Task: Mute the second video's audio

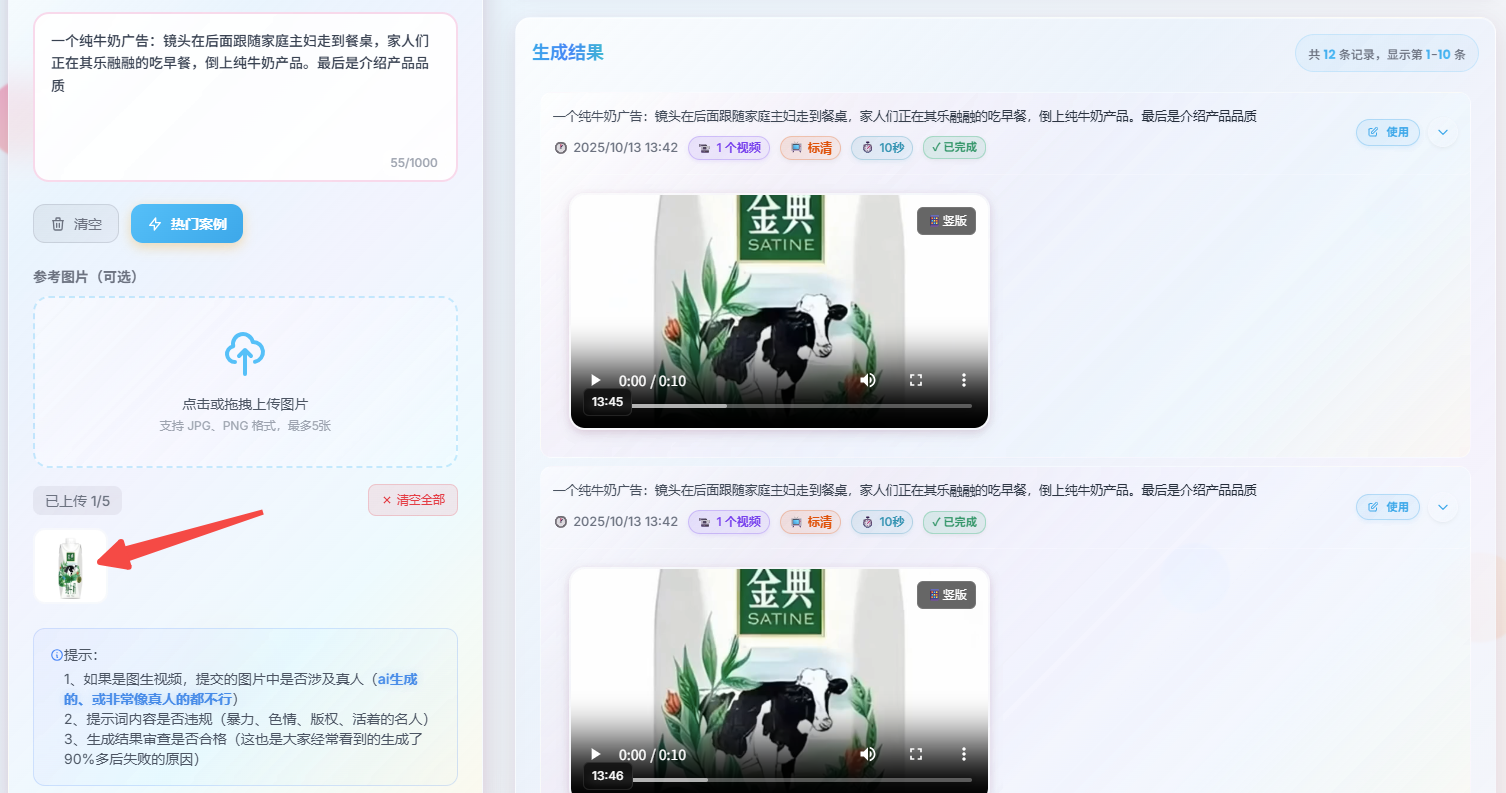Action: tap(867, 755)
